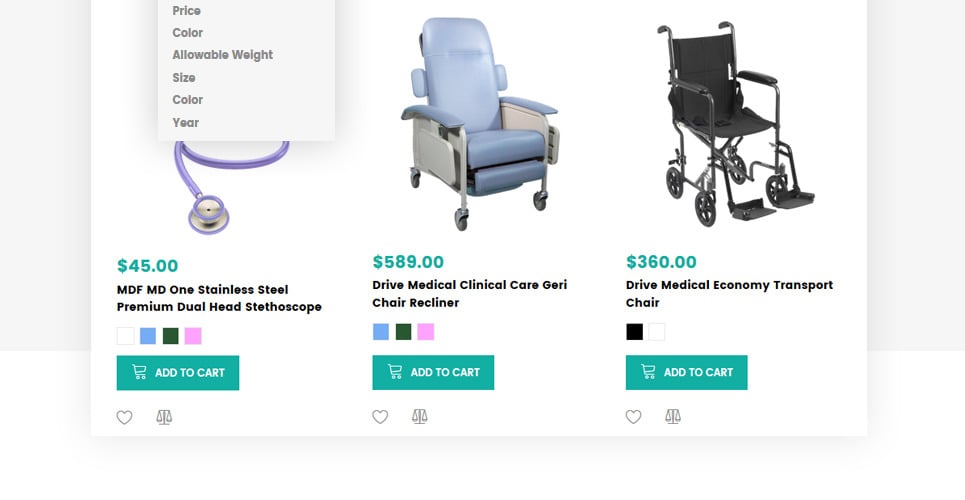Choose blue swatch for stethoscope
This screenshot has width=965, height=500.
click(x=148, y=336)
